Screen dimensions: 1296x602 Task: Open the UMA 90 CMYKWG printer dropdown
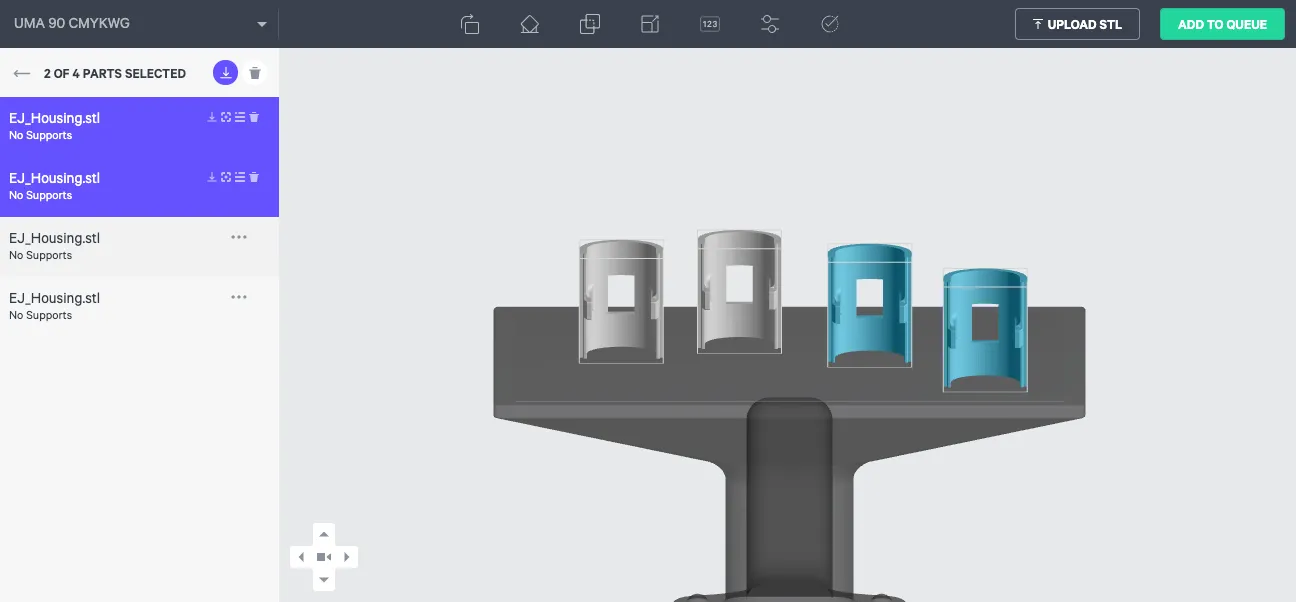pos(140,24)
